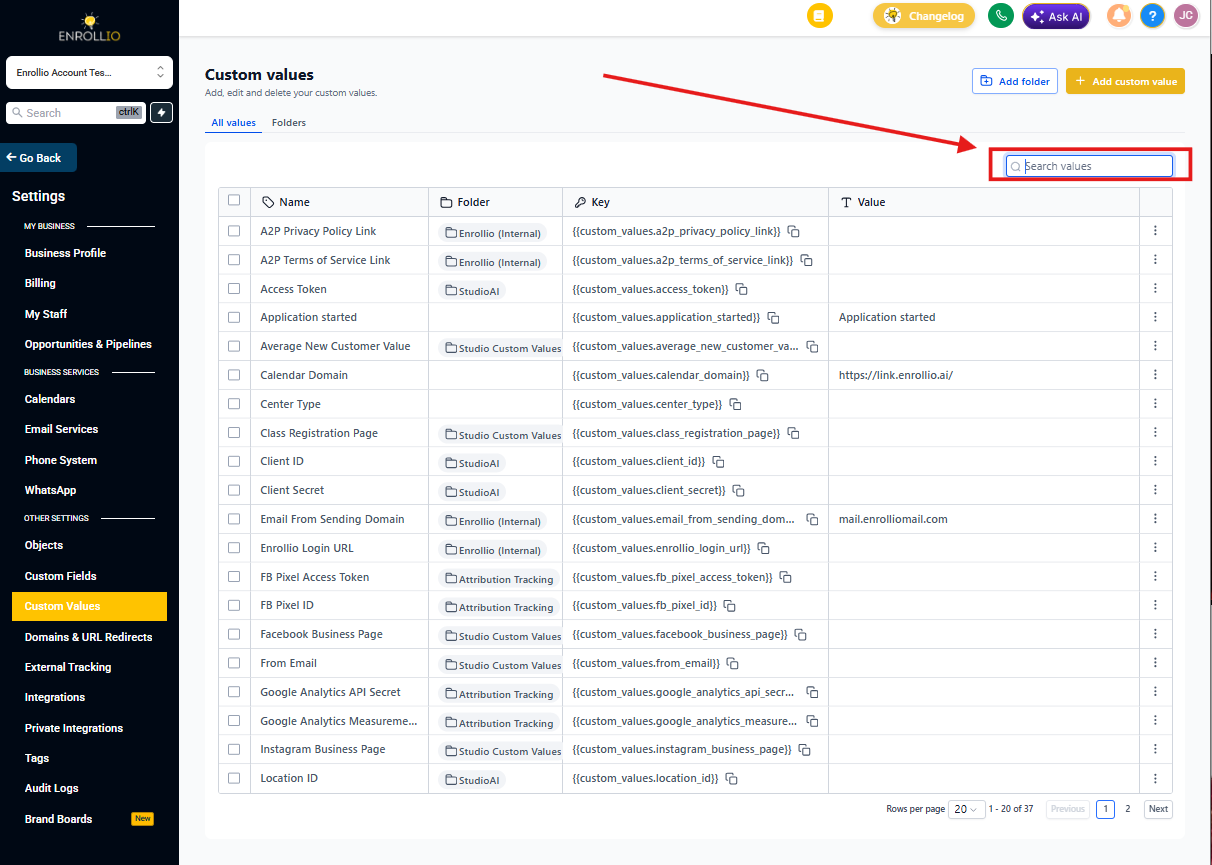Switch to the Folders tab
The image size is (1212, 865).
pyautogui.click(x=289, y=123)
